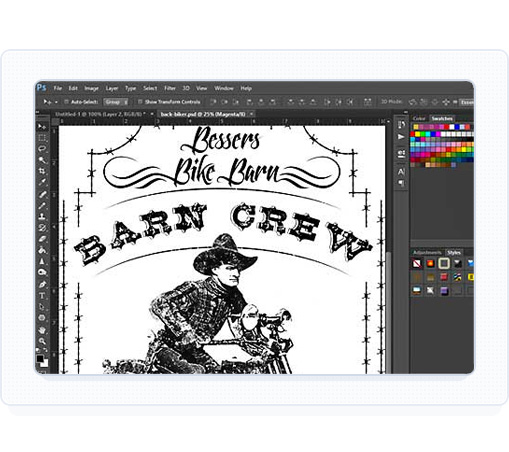The image size is (509, 452).
Task: Select the History Brush tool
Action: tap(42, 228)
